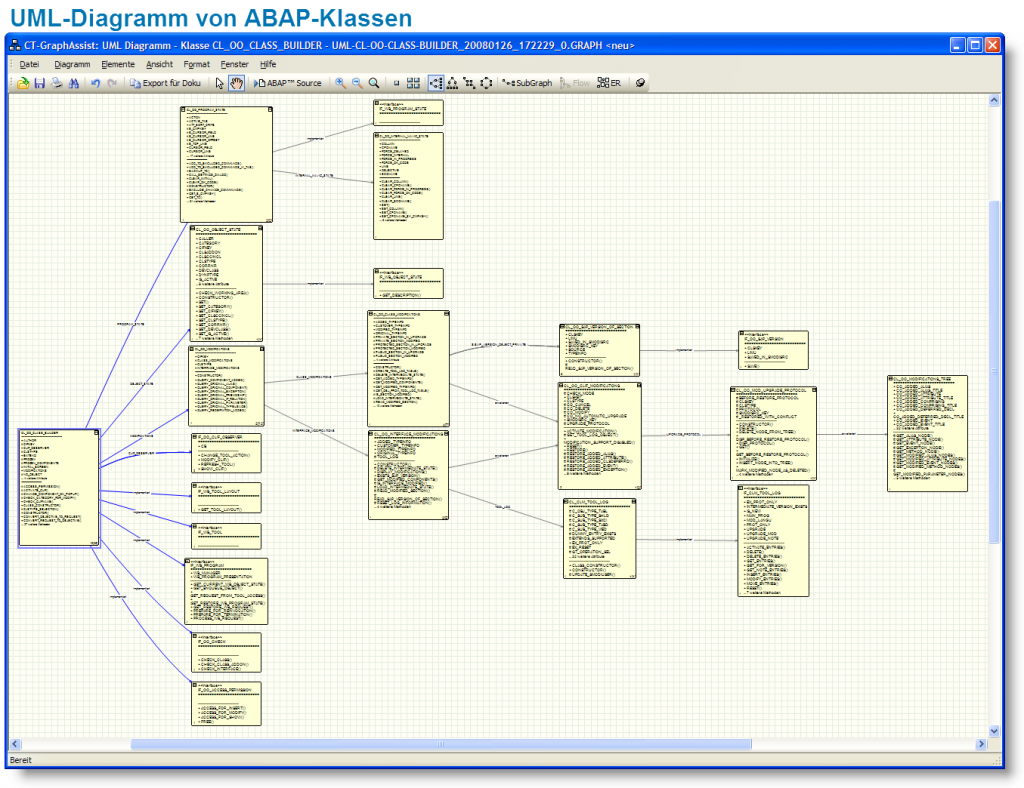Click the ER diagram icon
The width and height of the screenshot is (1024, 788).
(606, 83)
